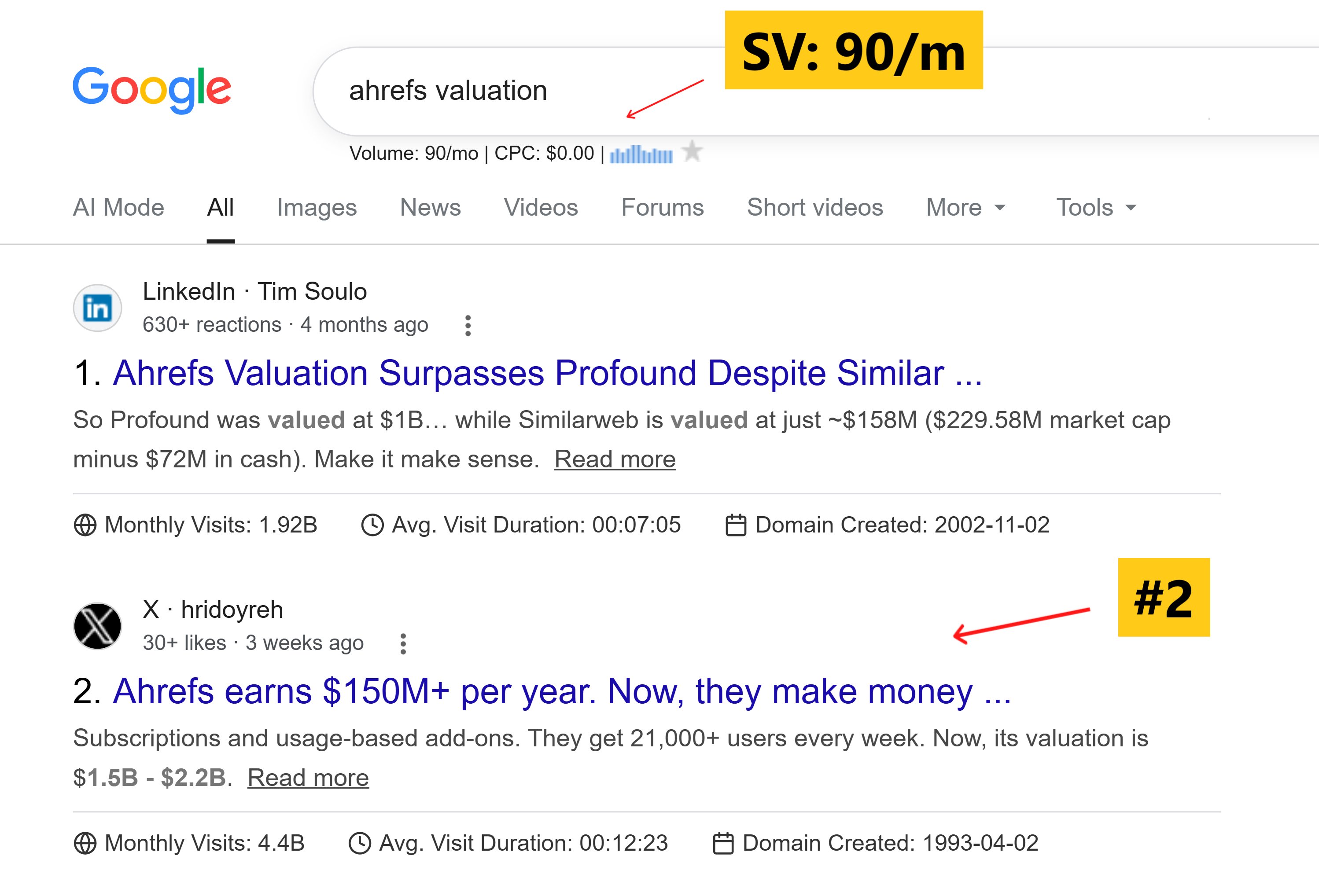Open the Images tab
The height and width of the screenshot is (896, 1319).
coord(317,208)
